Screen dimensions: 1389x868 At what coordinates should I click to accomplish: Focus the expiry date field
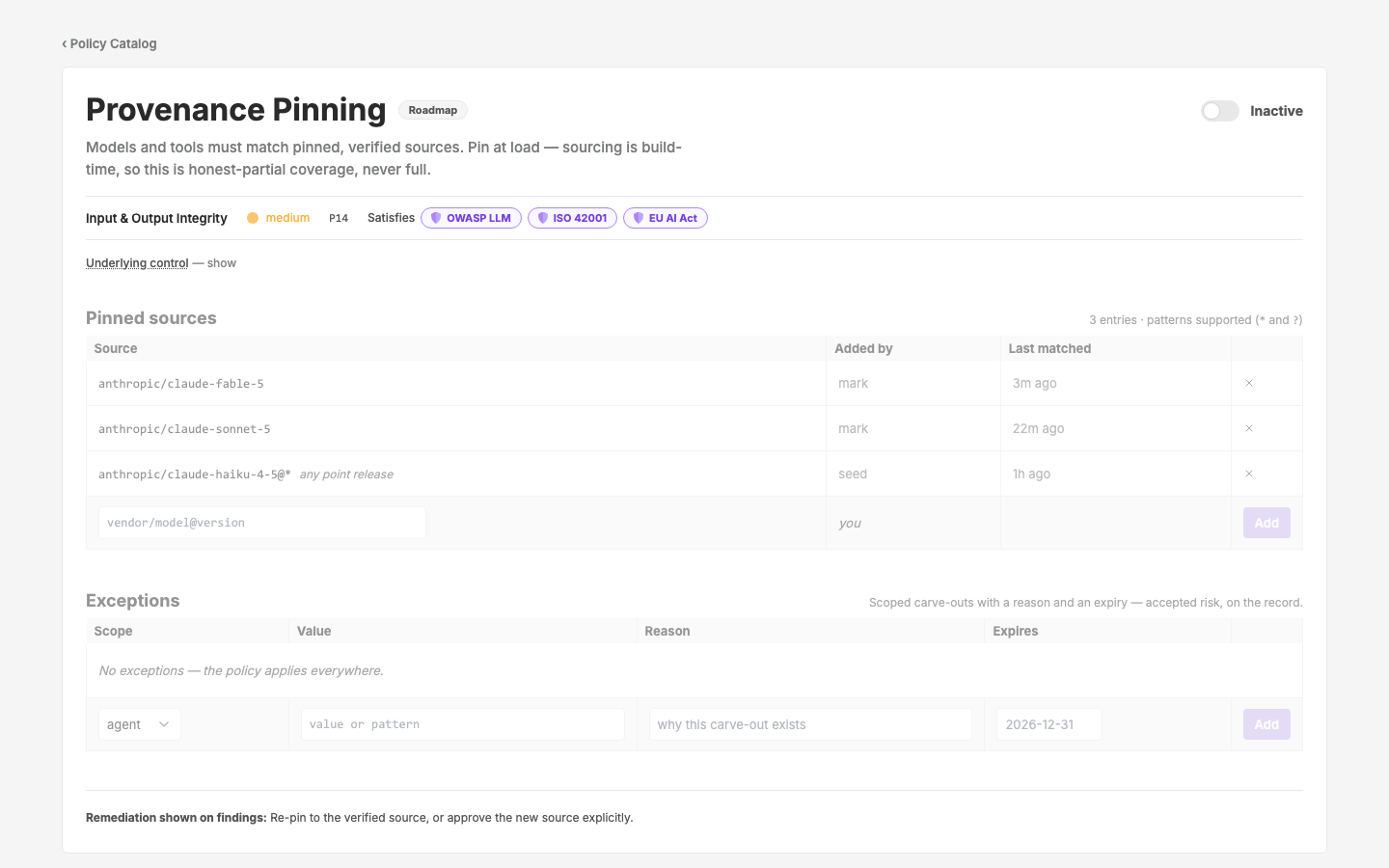[x=1049, y=724]
